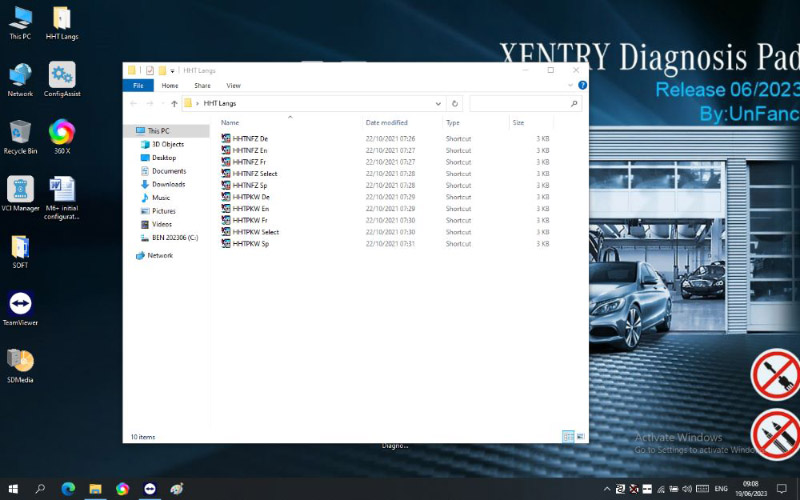Refresh the HHT Langs folder view

455,103
